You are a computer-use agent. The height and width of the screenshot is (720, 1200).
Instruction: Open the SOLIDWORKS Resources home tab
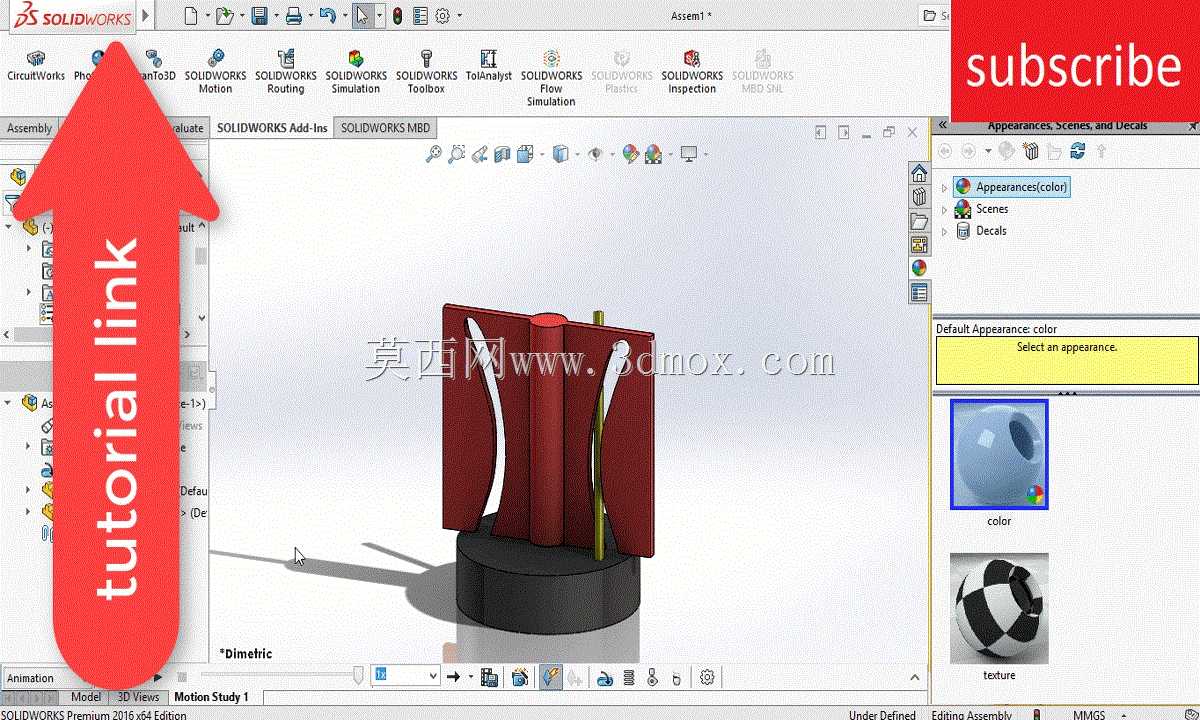[919, 172]
